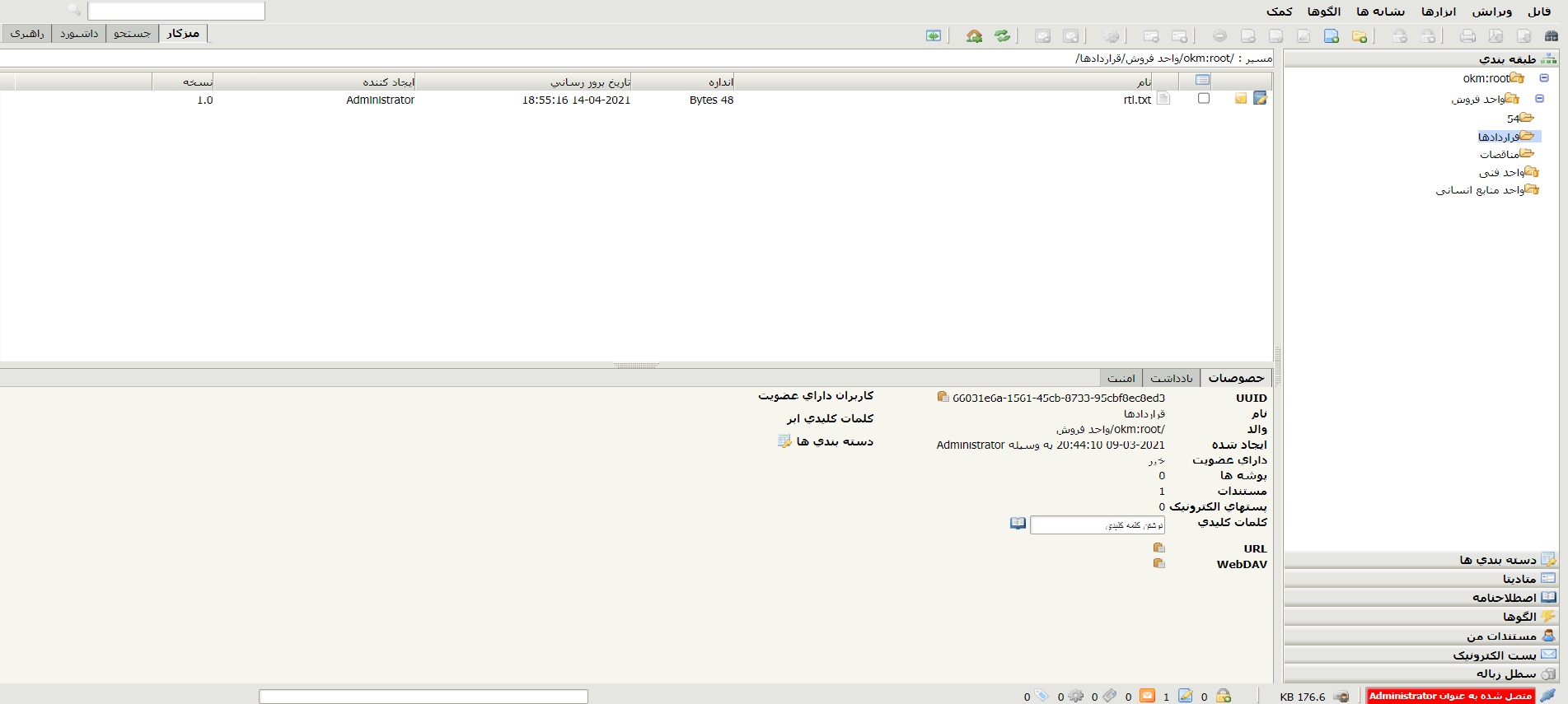Select the مناقصات folder in tree

coord(1499,154)
